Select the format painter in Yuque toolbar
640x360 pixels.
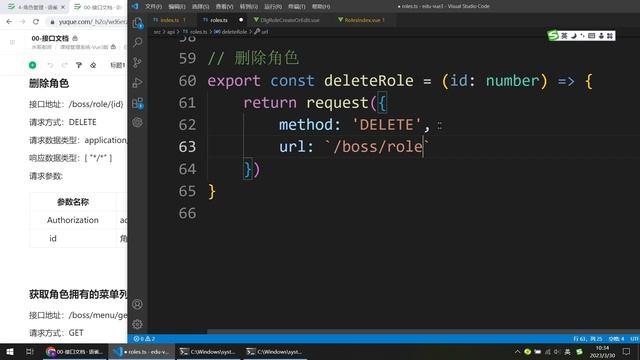[79, 65]
